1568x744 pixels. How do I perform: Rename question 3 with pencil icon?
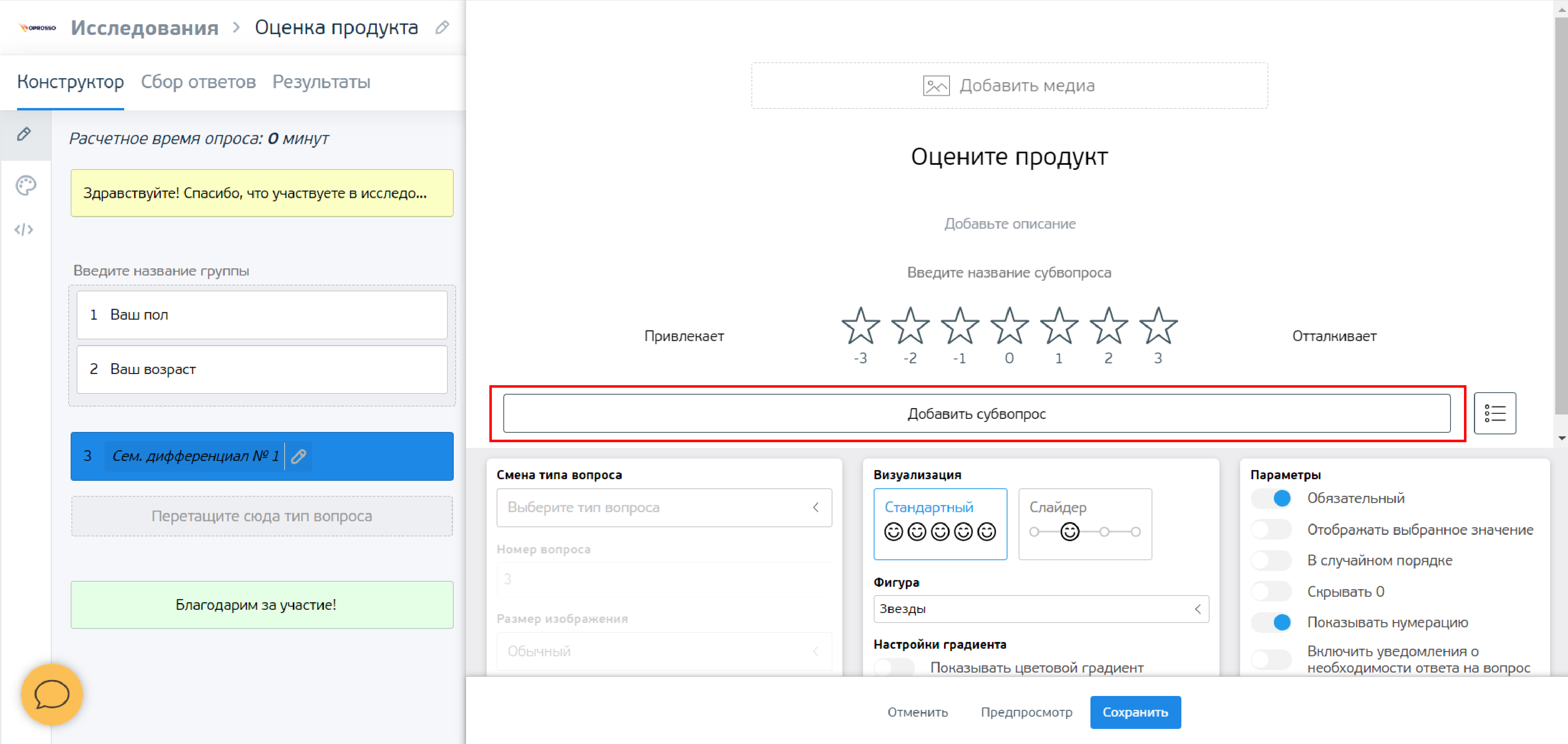(298, 456)
